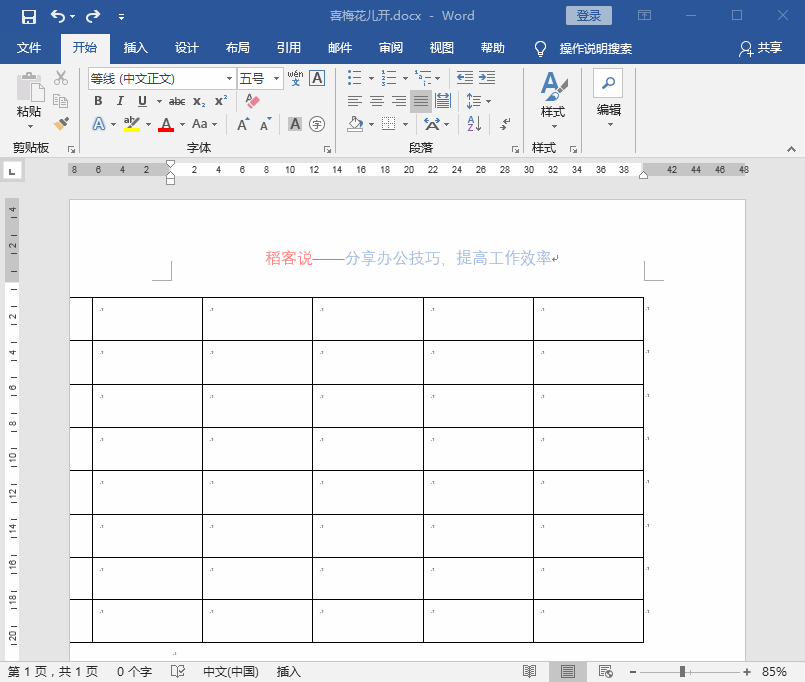Expand the change case Aa dropdown

point(215,124)
